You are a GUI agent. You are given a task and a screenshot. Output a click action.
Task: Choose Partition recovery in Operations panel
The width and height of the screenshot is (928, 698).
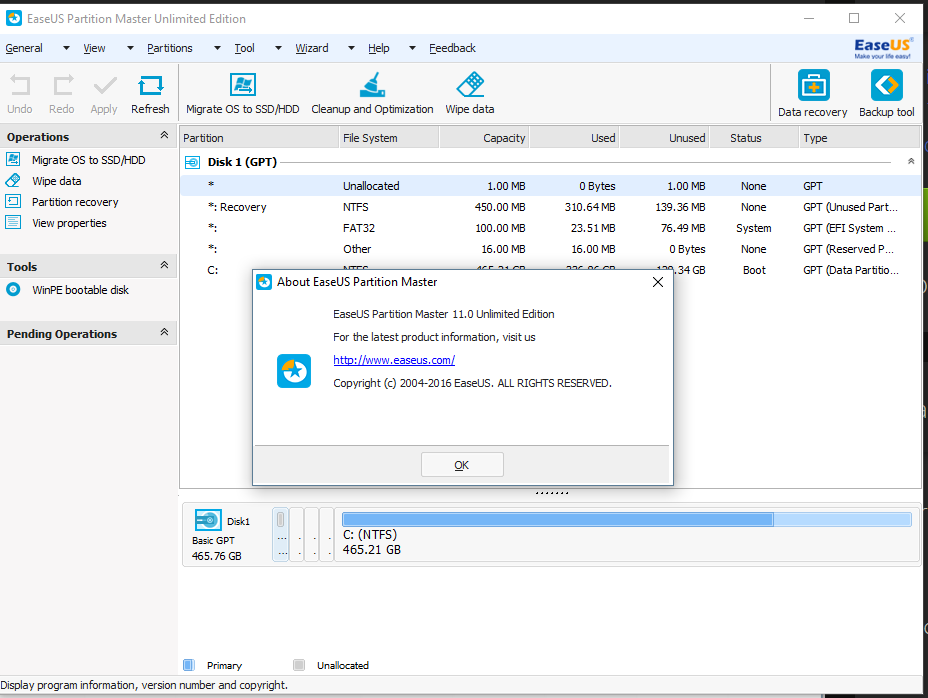click(x=75, y=202)
